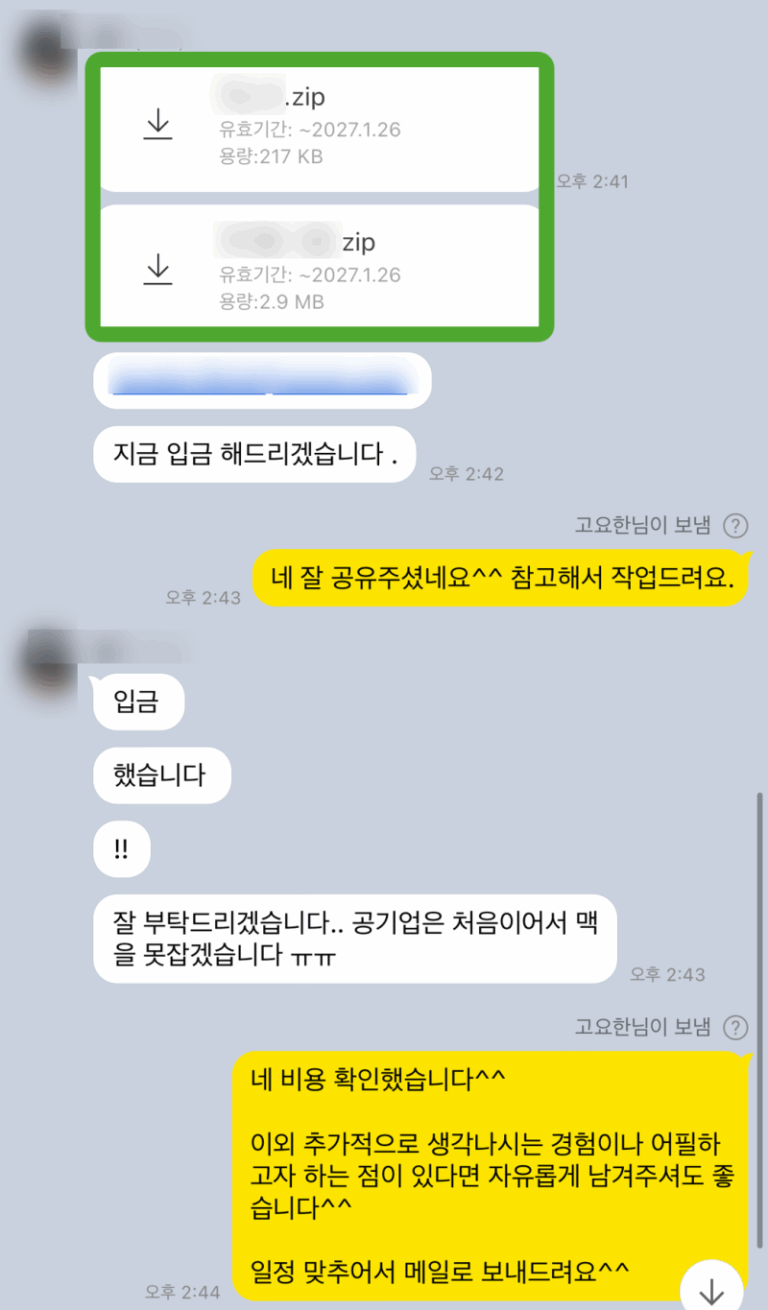The image size is (768, 1310).
Task: Open the blurred blue link message
Action: (262, 381)
